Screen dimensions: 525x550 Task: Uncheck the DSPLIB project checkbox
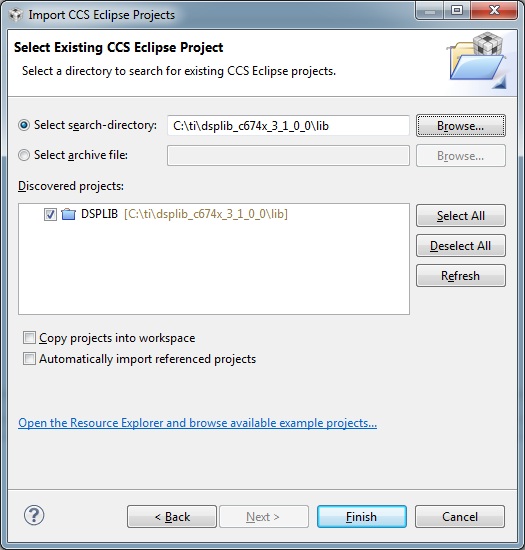pyautogui.click(x=50, y=214)
